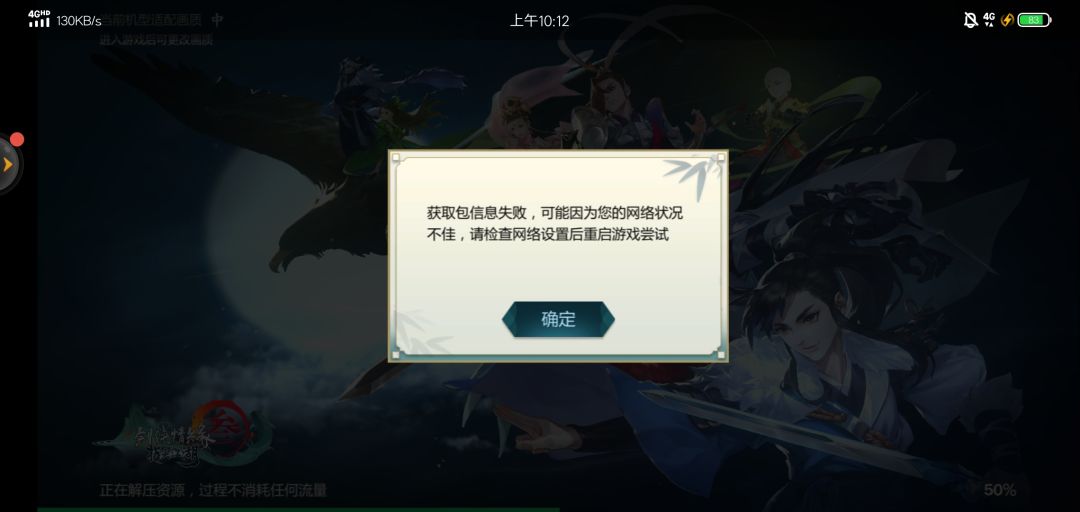
Task: Click the 50% progress percentage label
Action: pyautogui.click(x=999, y=490)
